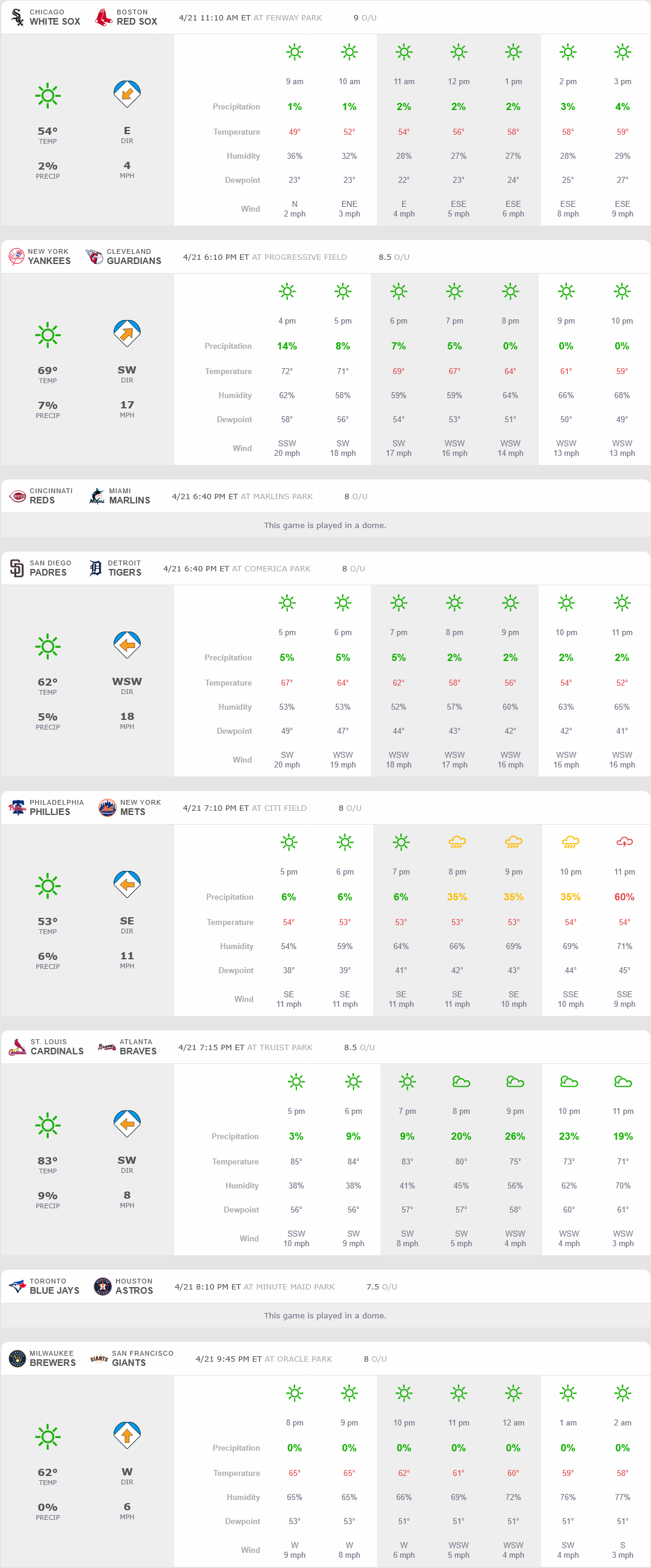Click the Citi Field wind direction field icon
The image size is (651, 1568).
127,884
